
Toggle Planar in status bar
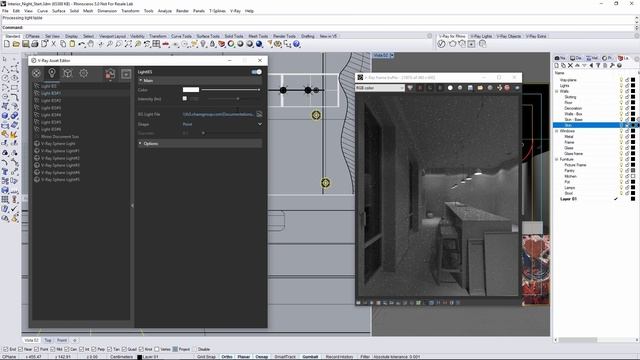[x=244, y=357]
